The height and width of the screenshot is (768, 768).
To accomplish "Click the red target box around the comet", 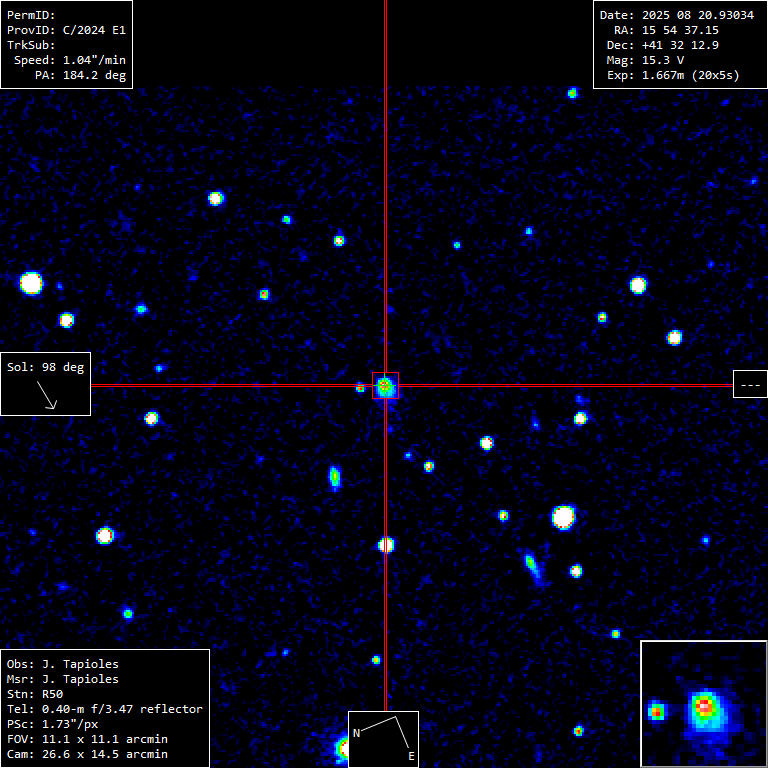I will (385, 385).
